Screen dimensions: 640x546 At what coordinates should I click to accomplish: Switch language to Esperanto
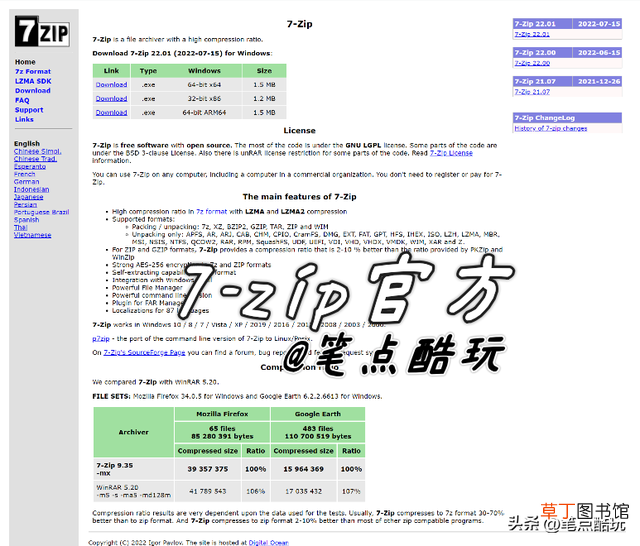[x=30, y=166]
